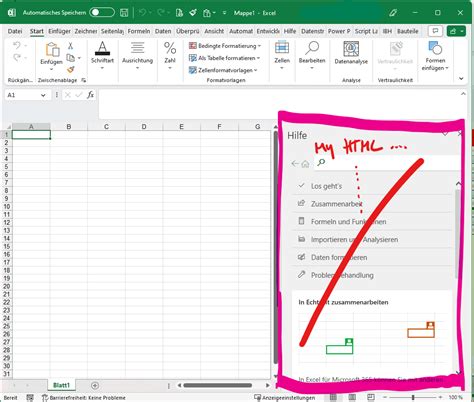Open the Daten ribbon tab

(163, 31)
